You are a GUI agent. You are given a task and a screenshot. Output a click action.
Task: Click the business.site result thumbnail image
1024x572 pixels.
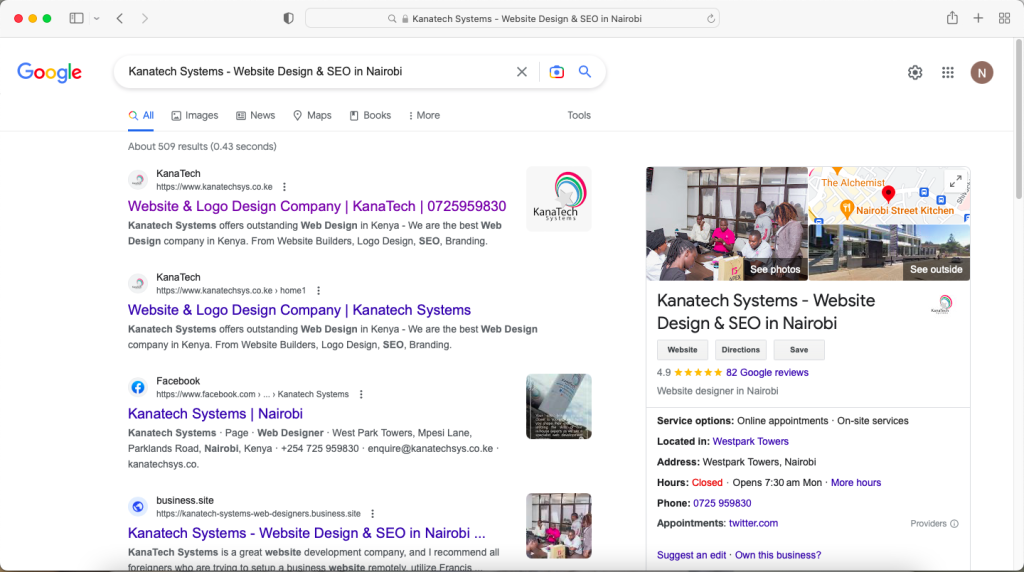558,526
